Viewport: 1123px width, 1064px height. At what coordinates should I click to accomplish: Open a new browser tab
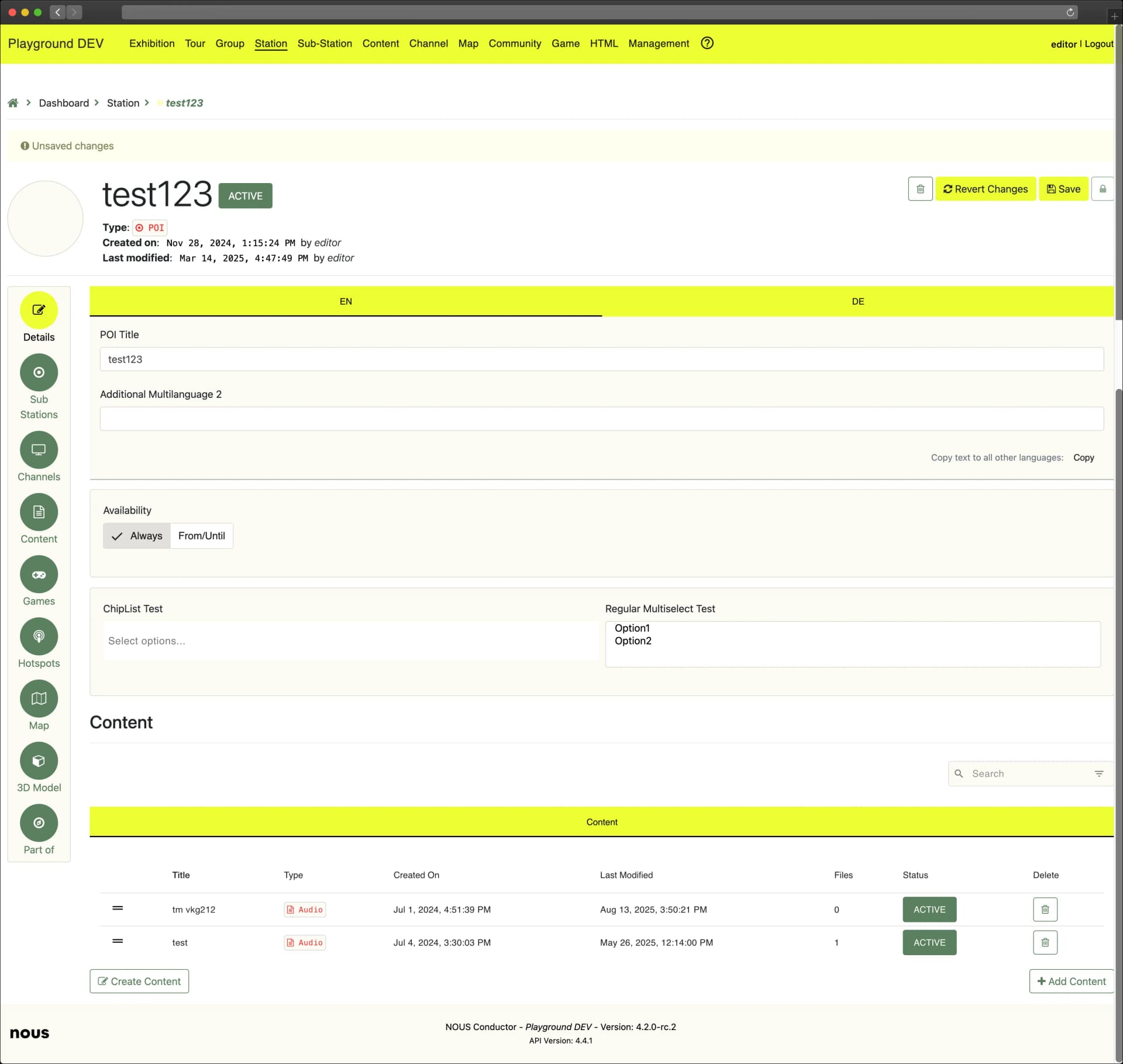coord(1114,16)
